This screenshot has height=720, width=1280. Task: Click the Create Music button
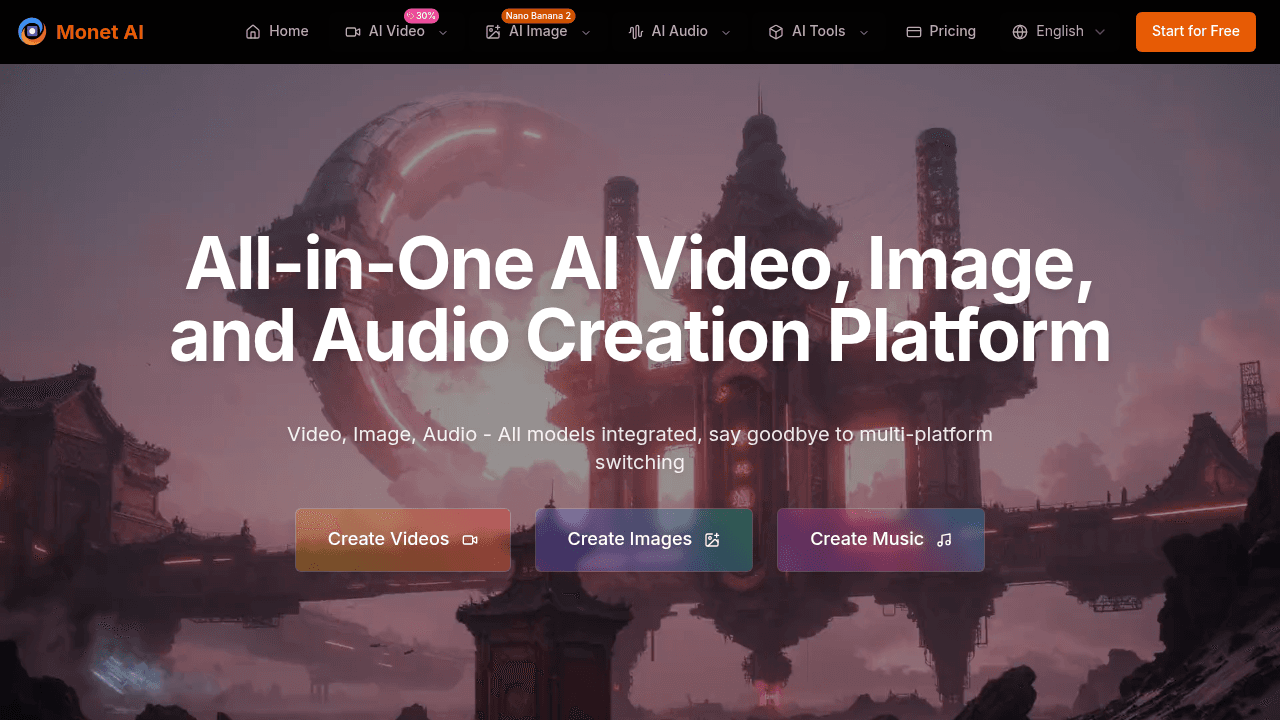coord(881,540)
